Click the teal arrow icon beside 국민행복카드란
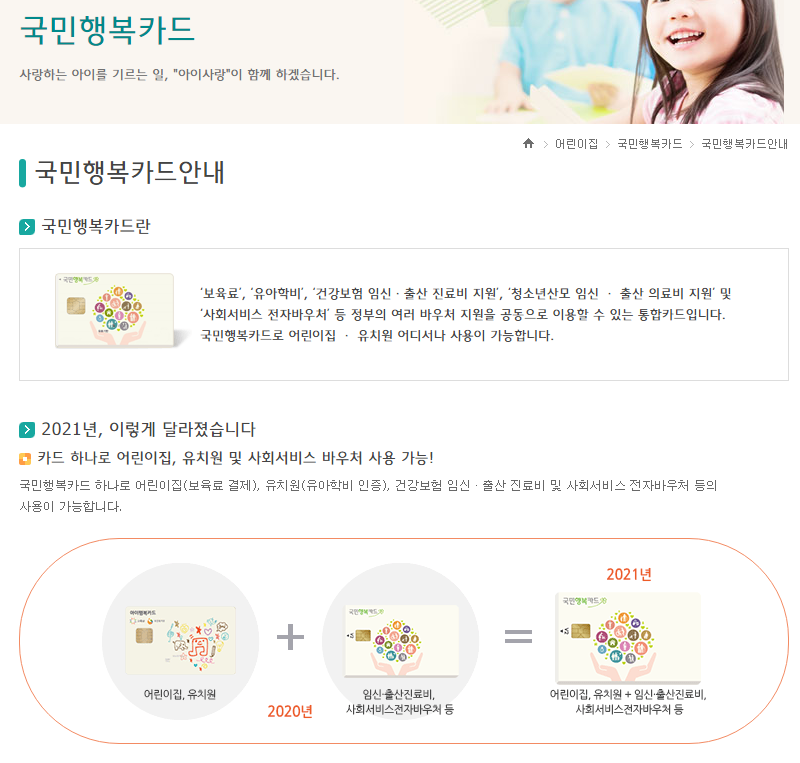Viewport: 800px width, 763px height. (27, 227)
